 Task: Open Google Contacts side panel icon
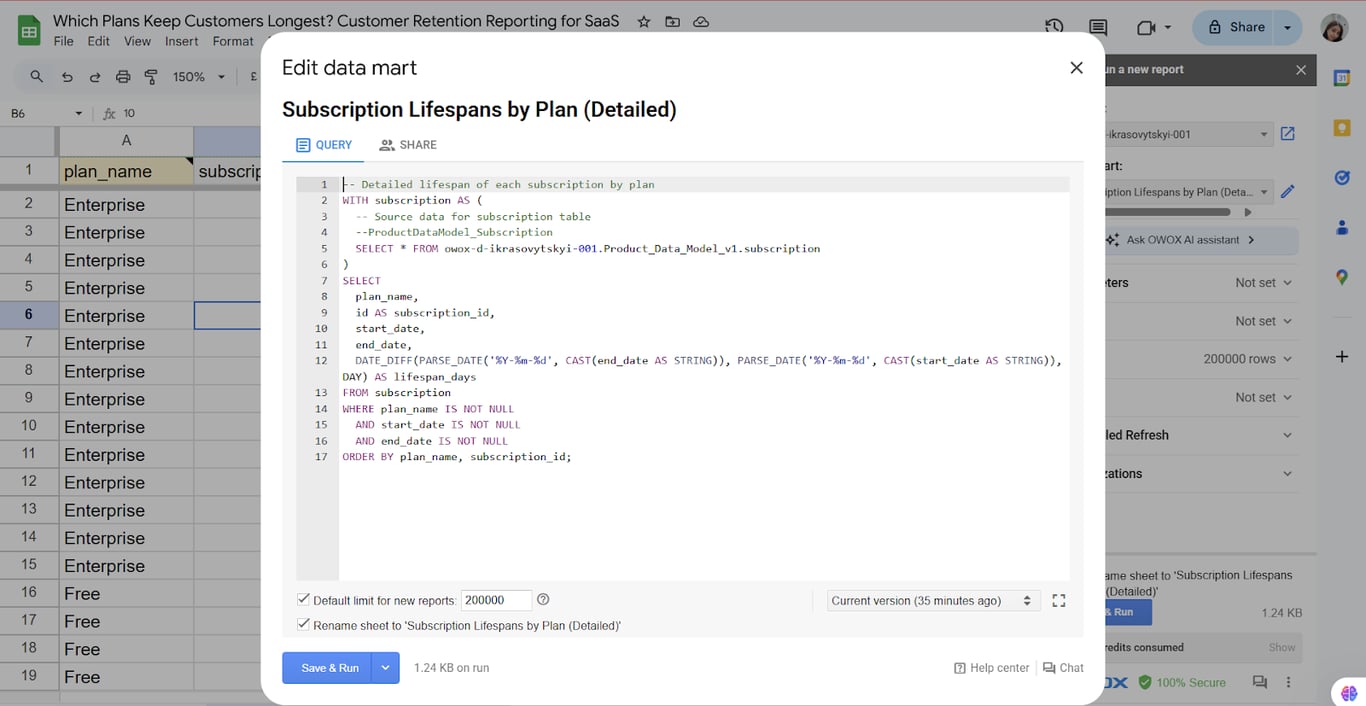pyautogui.click(x=1342, y=227)
